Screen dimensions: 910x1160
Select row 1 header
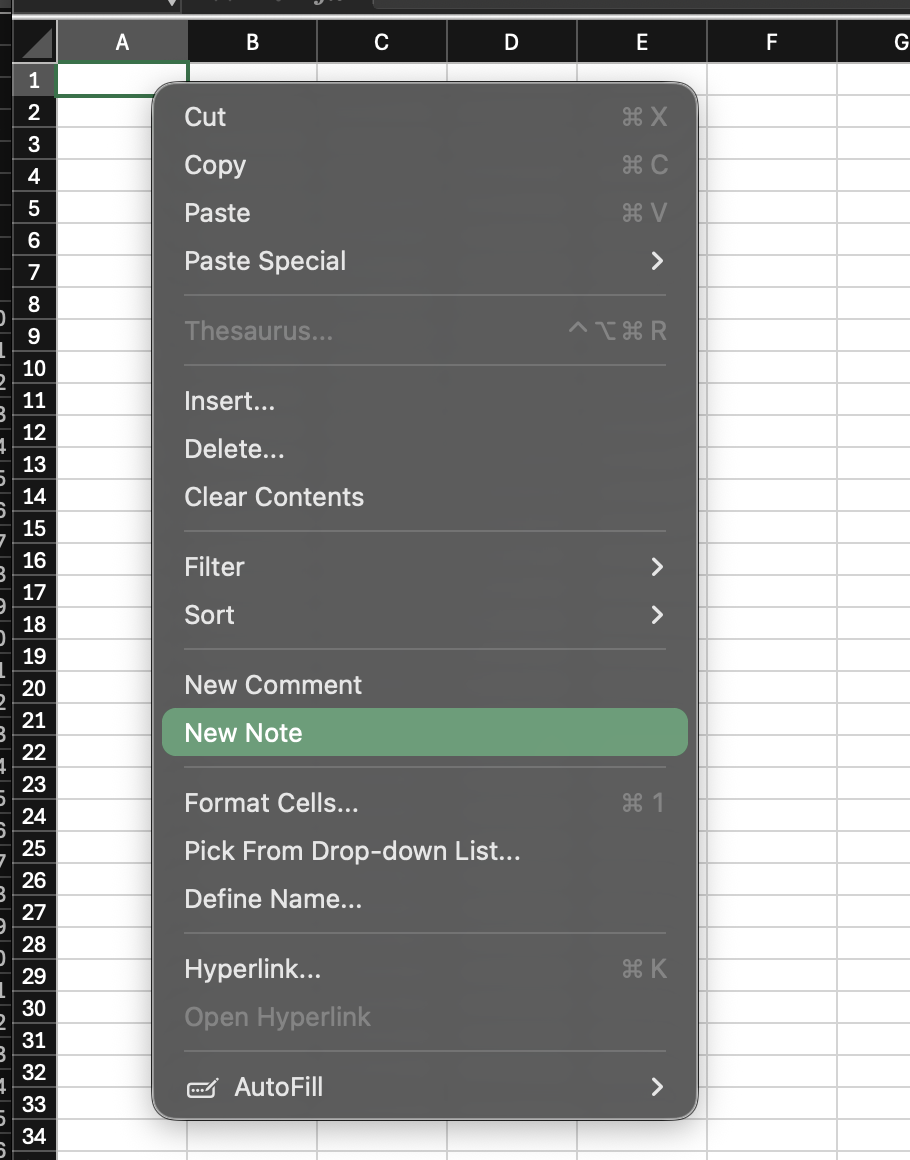tap(34, 80)
